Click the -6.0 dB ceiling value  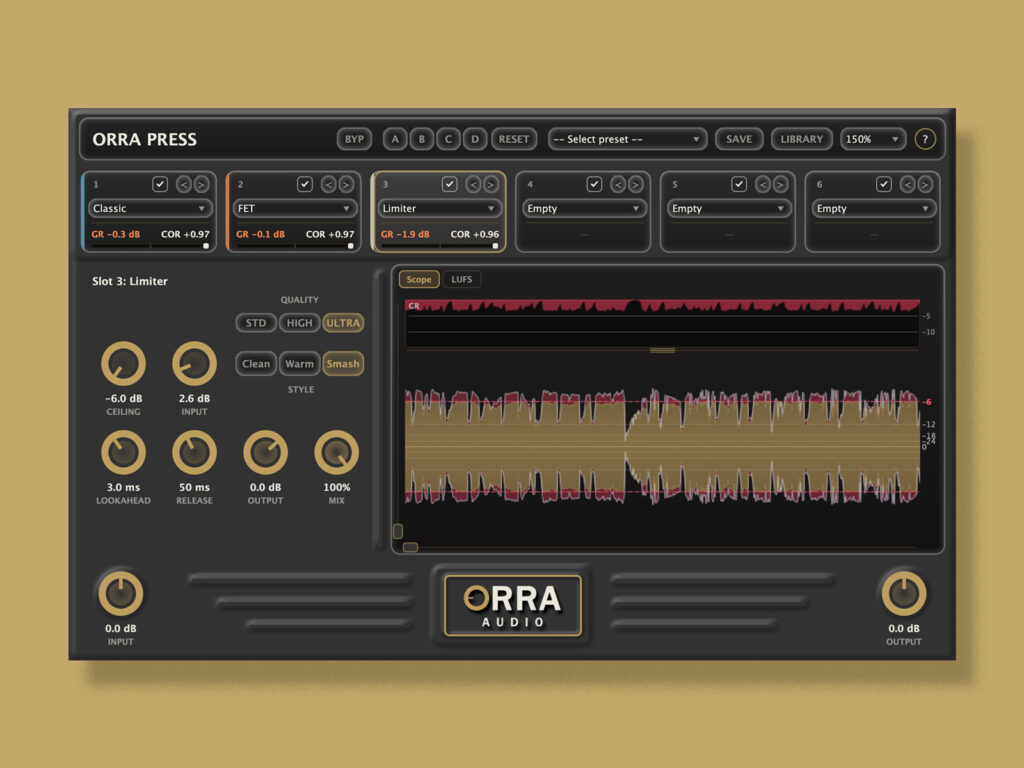click(123, 398)
